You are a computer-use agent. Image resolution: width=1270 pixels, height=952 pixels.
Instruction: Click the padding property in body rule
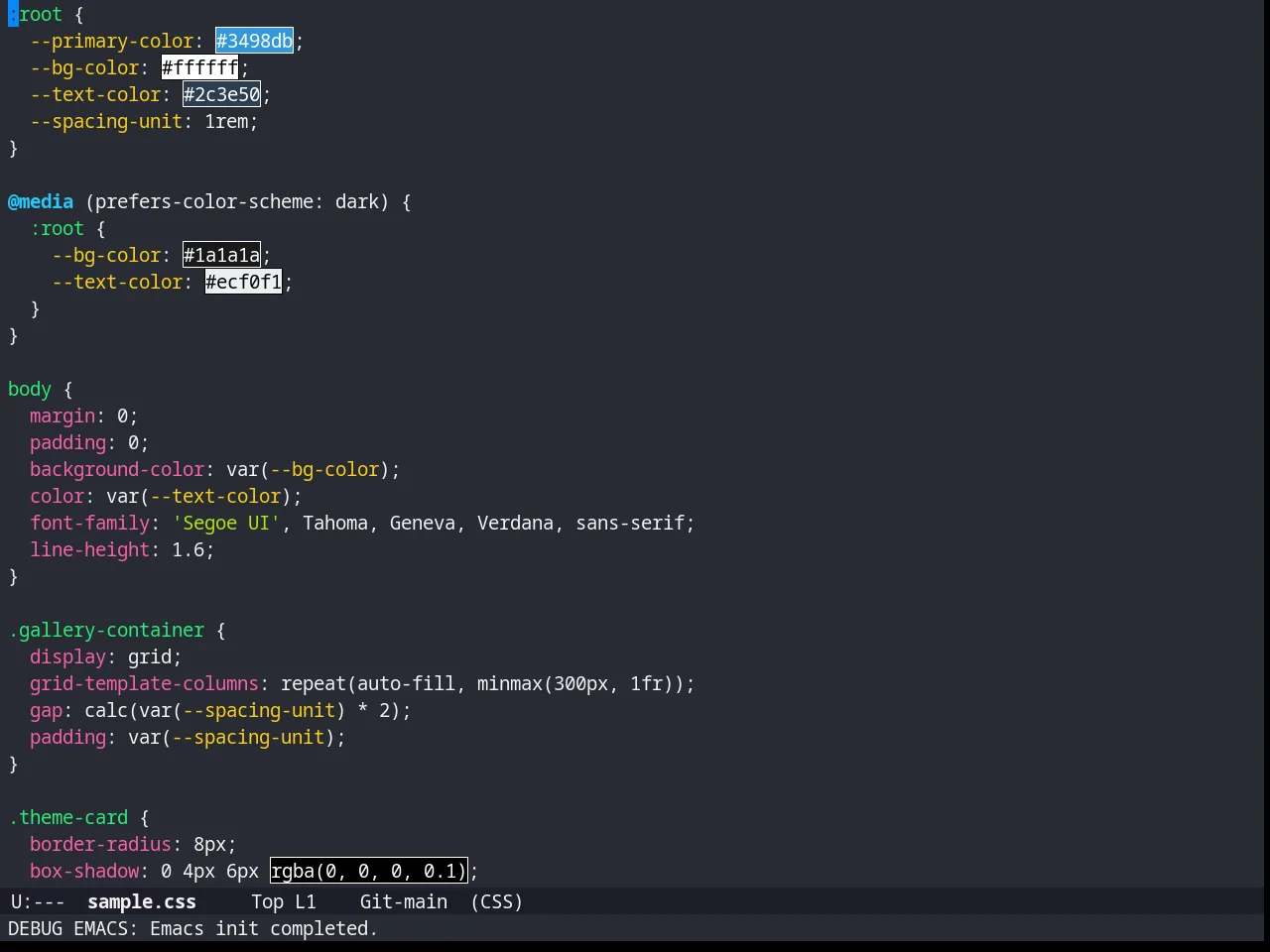point(67,442)
